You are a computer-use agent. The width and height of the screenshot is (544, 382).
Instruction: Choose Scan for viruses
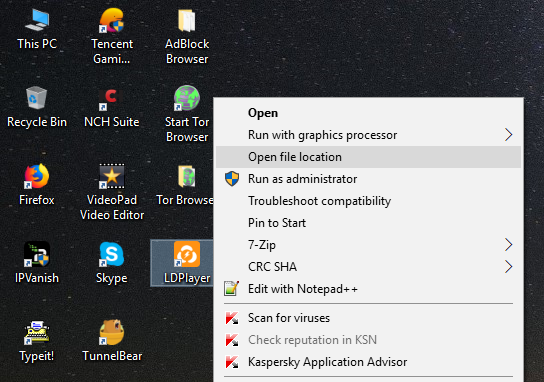click(368, 318)
